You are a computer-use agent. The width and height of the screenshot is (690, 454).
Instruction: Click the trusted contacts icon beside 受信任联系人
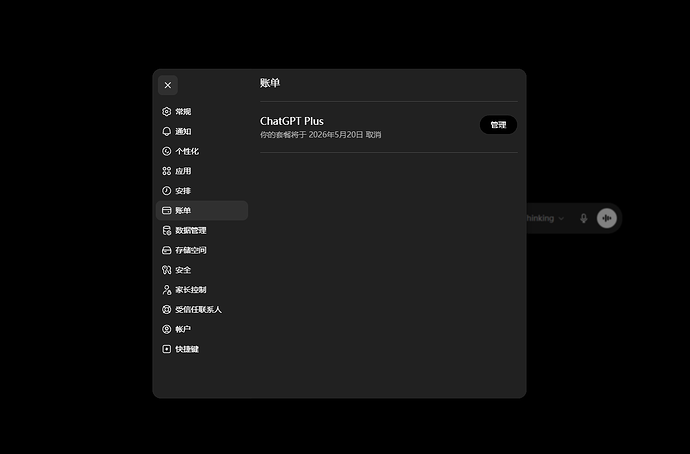coord(166,310)
